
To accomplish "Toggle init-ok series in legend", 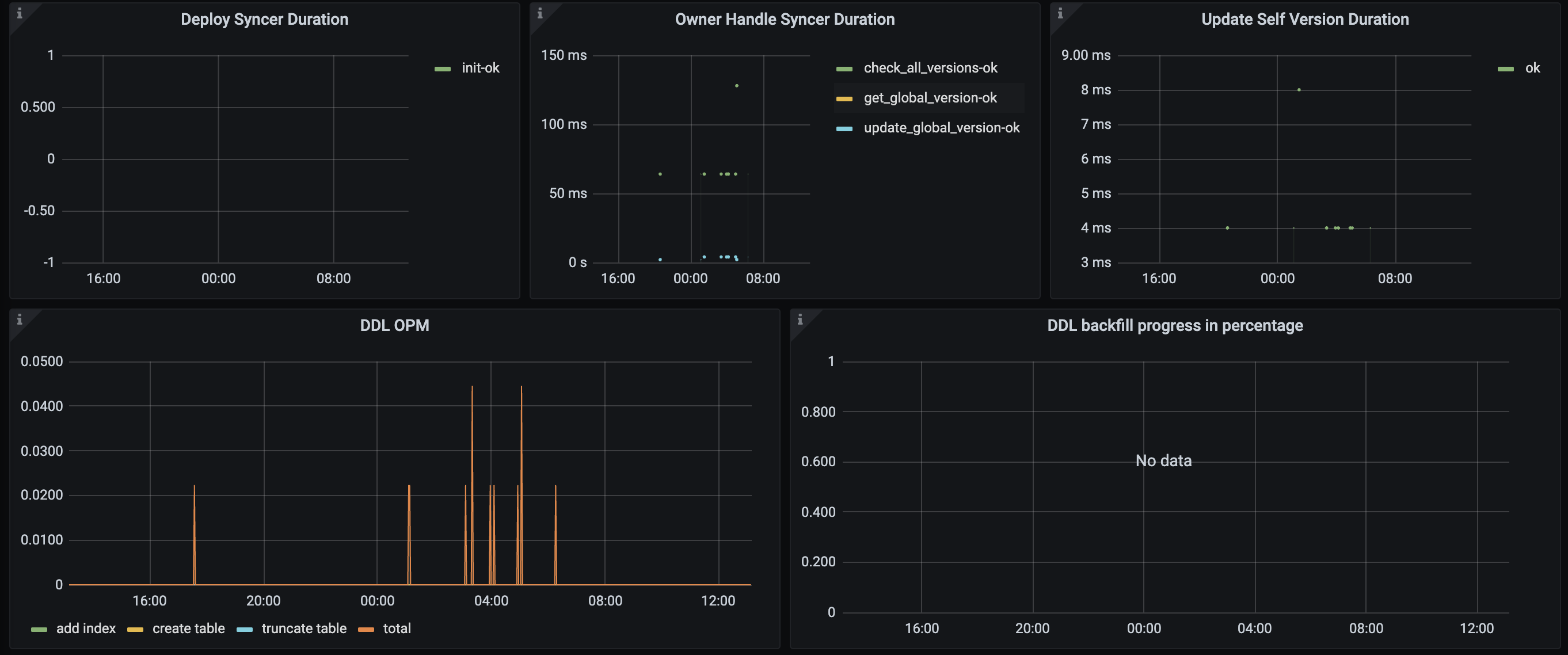I will point(479,68).
